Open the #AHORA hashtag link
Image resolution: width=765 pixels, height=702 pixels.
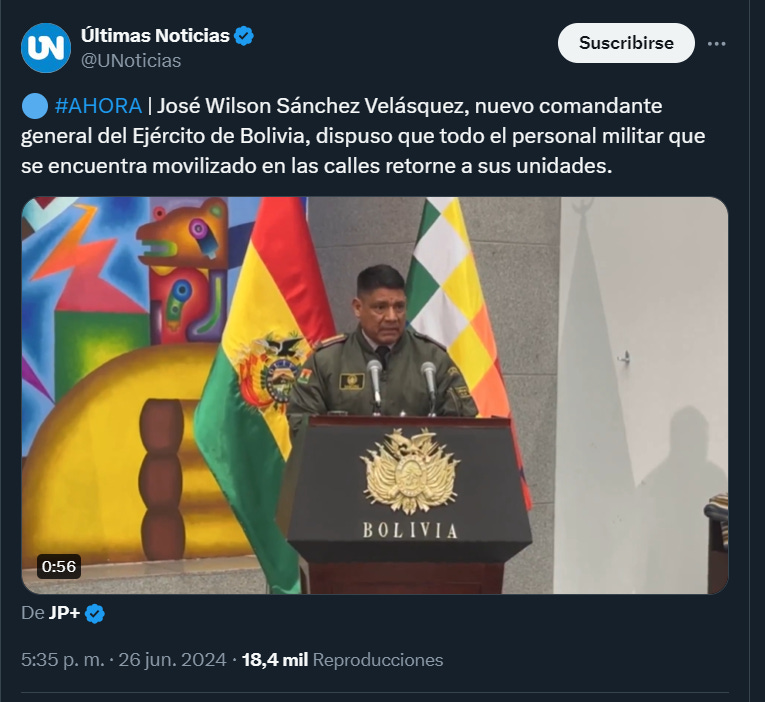click(x=98, y=106)
